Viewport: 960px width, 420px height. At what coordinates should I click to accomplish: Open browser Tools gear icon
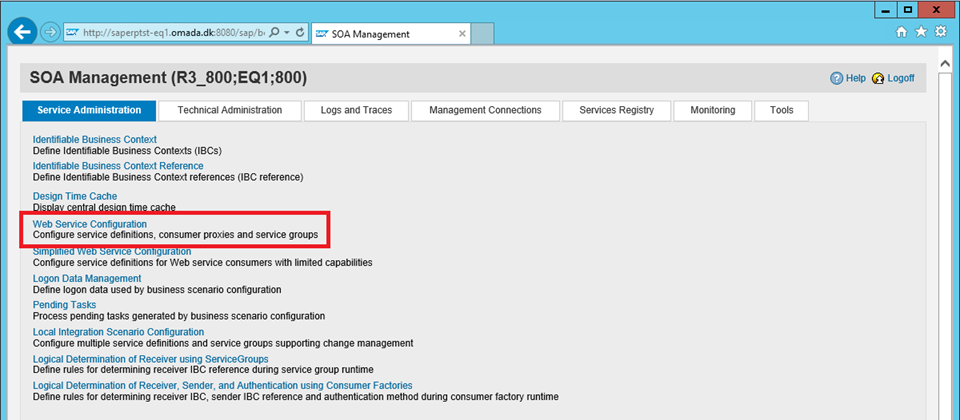pyautogui.click(x=940, y=32)
